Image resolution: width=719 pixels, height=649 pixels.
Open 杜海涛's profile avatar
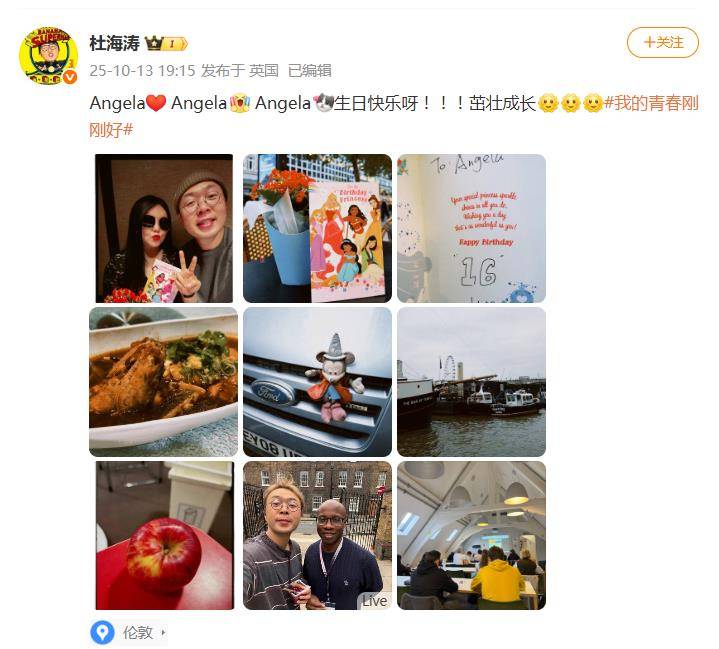click(48, 55)
